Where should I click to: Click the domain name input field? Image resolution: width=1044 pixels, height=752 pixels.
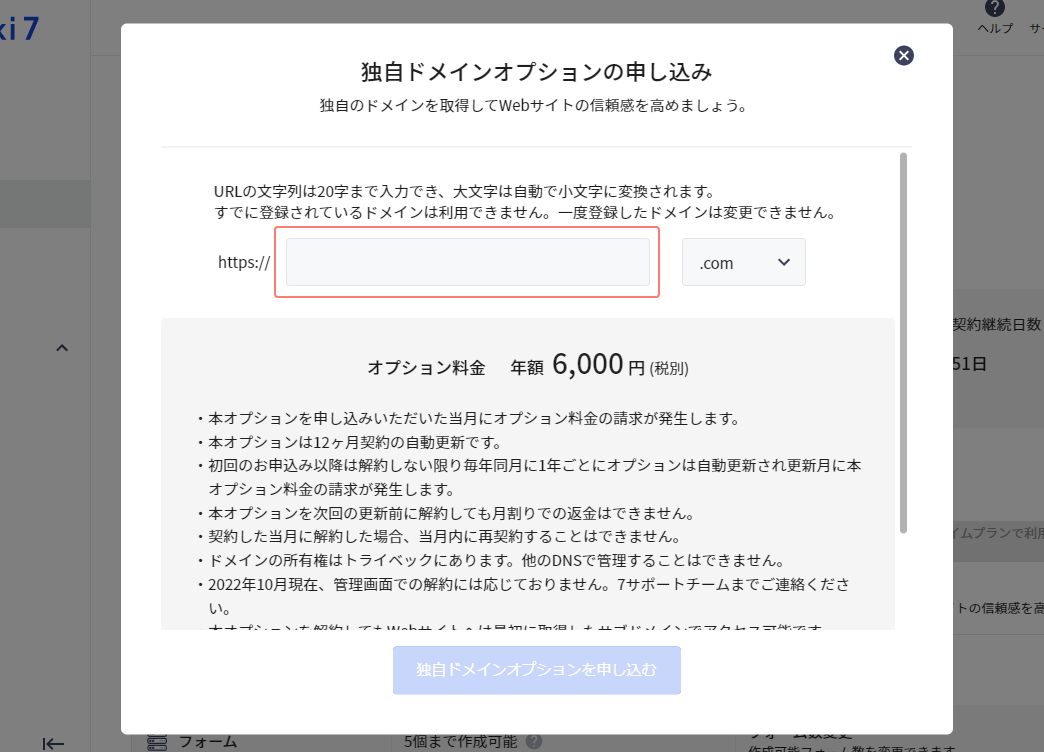tap(467, 262)
